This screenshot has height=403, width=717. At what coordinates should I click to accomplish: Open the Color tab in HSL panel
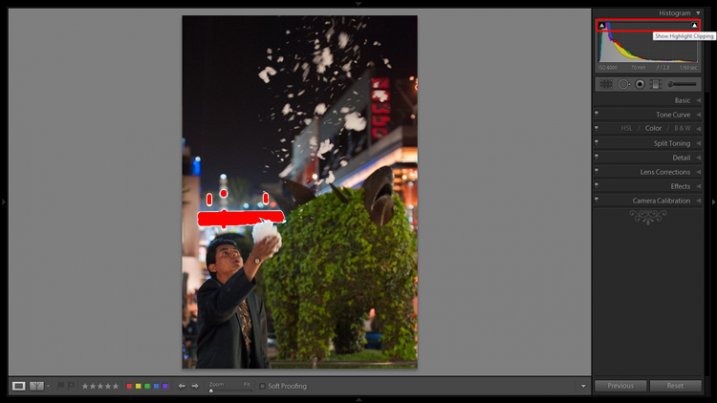pos(653,128)
